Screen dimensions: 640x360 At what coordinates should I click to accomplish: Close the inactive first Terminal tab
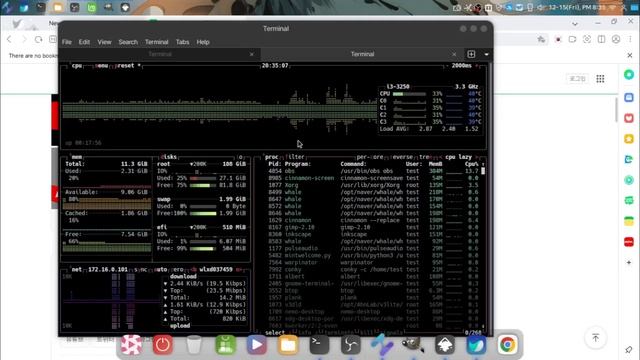251,54
